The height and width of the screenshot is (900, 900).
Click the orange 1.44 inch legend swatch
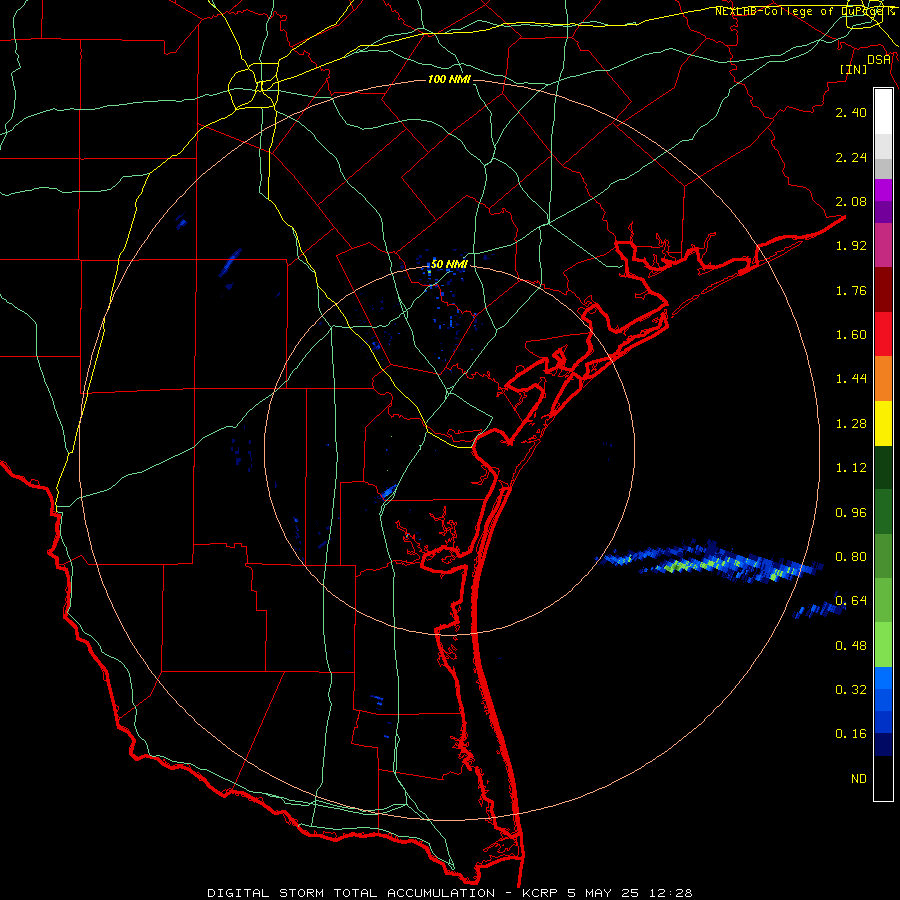[883, 378]
